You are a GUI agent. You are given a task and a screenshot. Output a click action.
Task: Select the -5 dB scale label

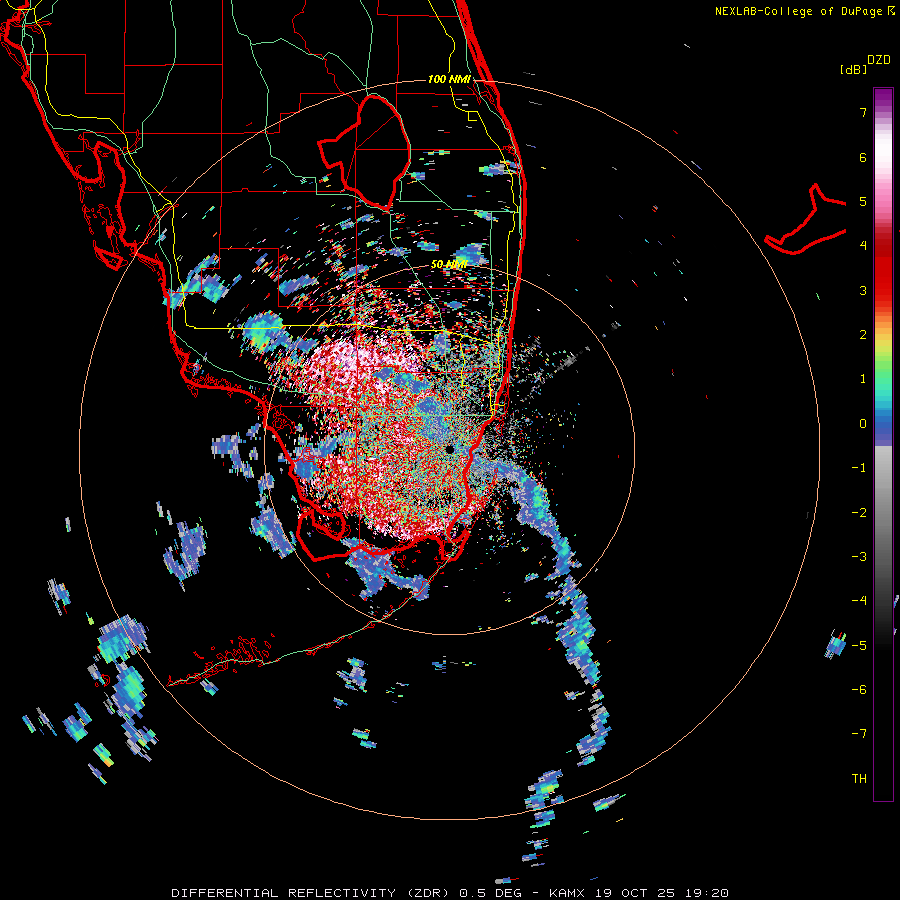point(859,645)
